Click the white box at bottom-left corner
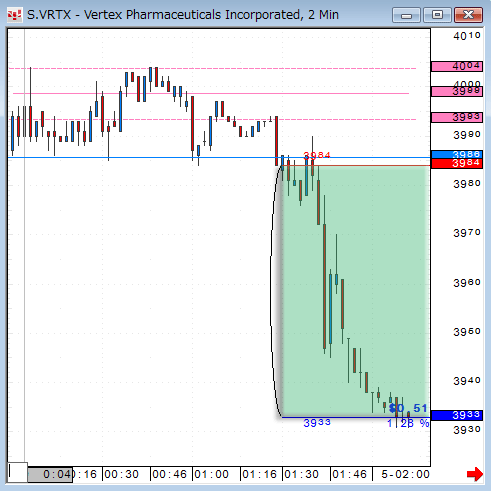491x491 pixels. tap(17, 472)
